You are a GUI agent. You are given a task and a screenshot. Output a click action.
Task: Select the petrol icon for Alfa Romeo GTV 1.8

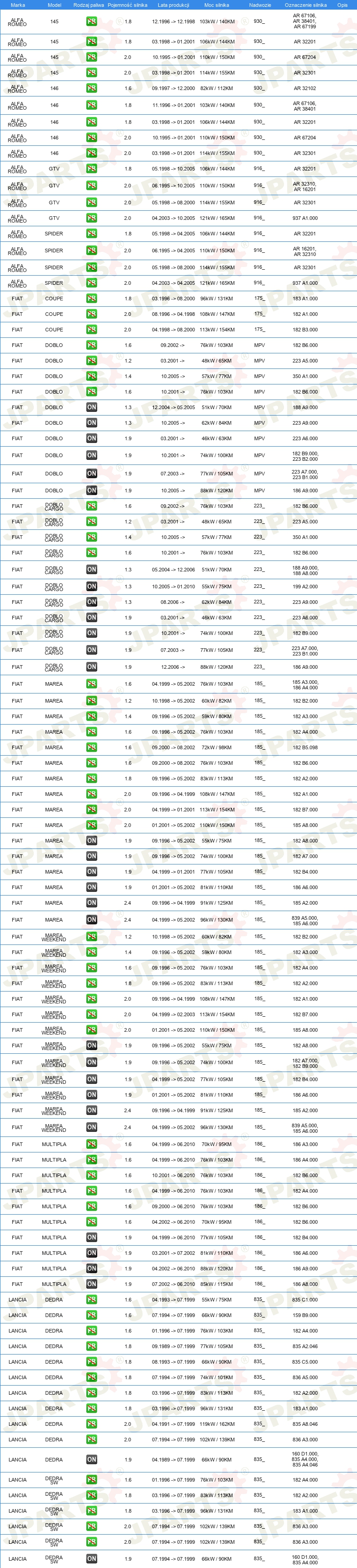(91, 169)
